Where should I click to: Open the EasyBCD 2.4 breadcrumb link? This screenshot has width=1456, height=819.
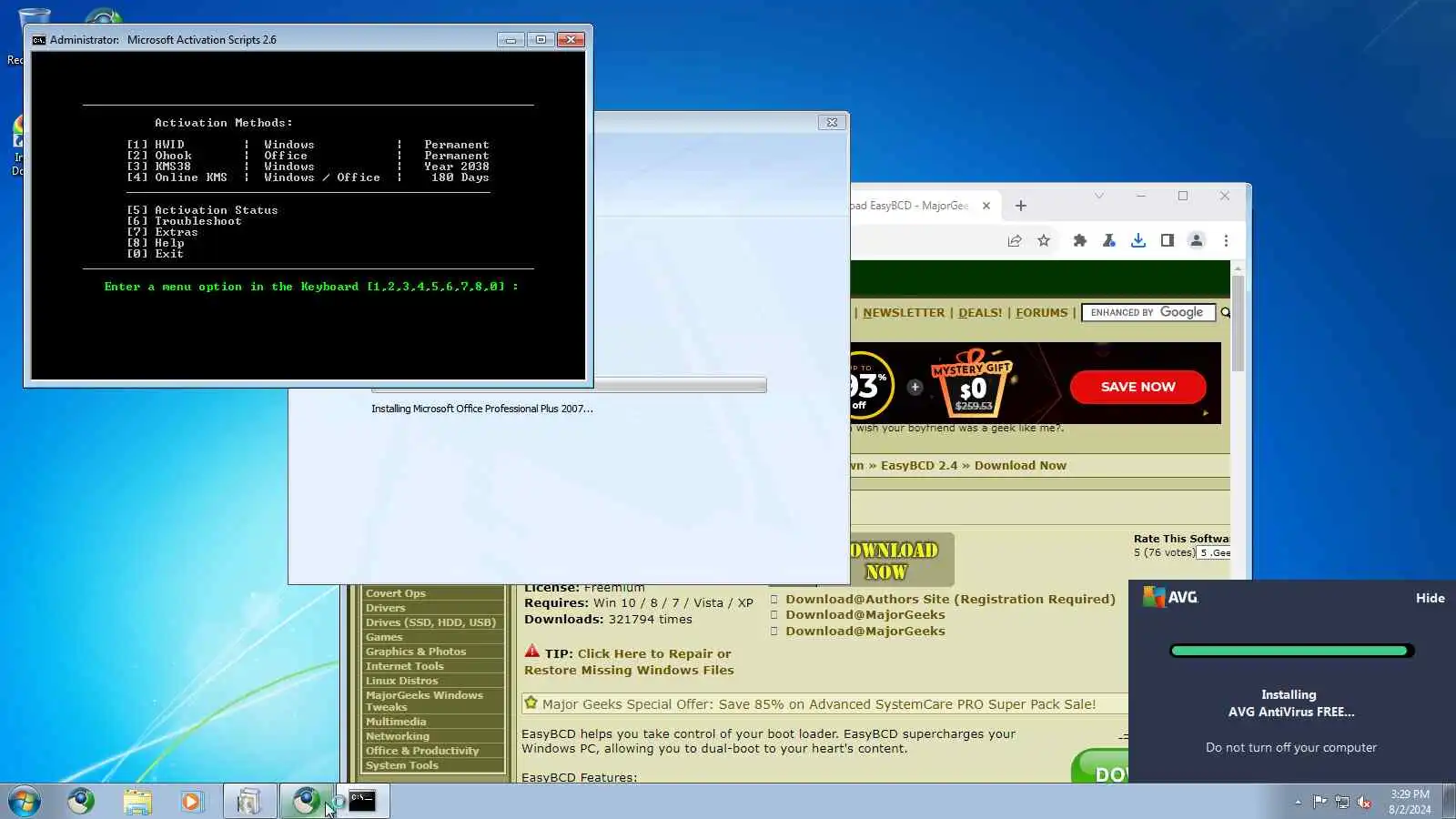tap(919, 465)
